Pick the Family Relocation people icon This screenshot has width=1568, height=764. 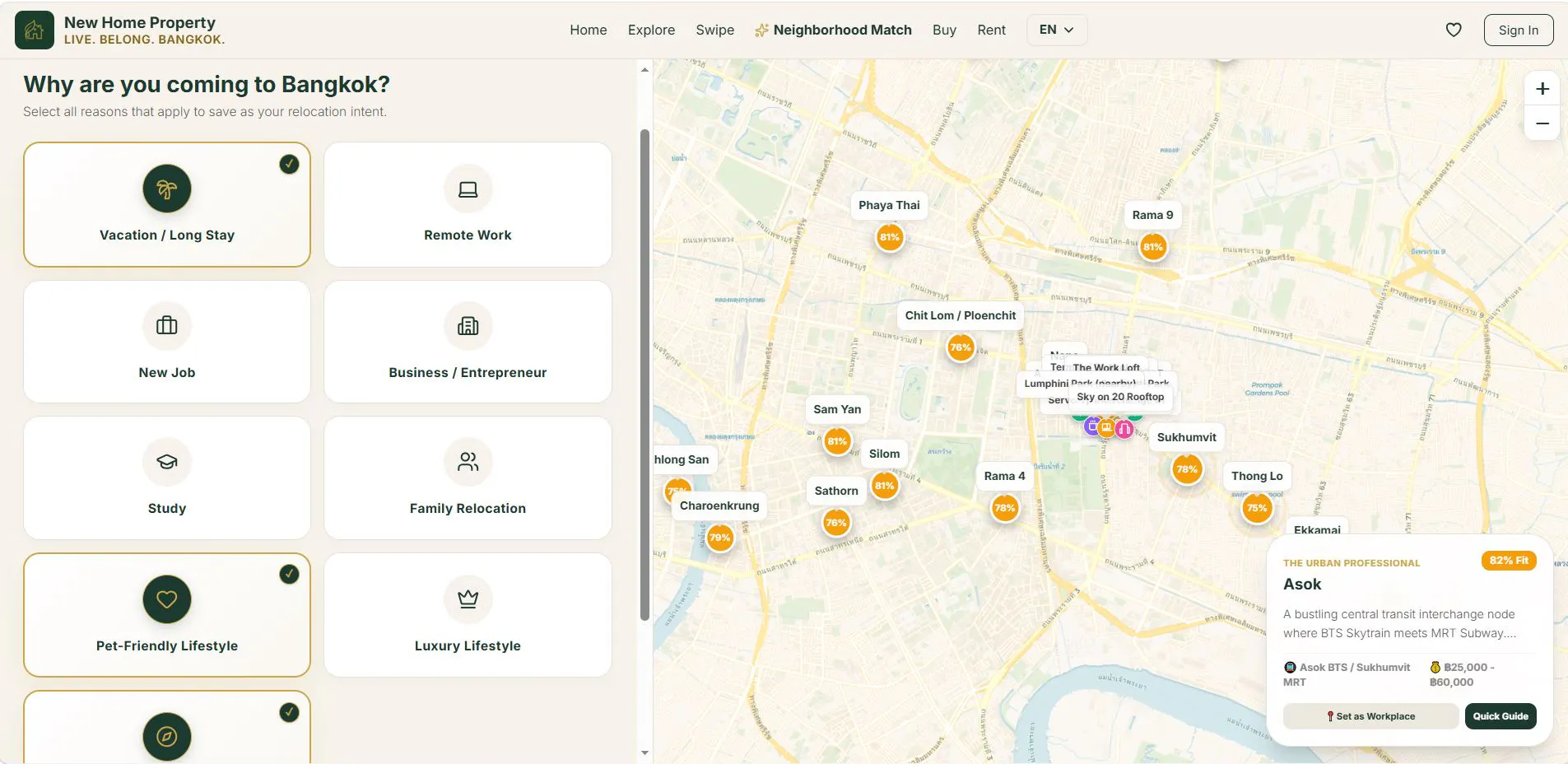click(x=468, y=462)
